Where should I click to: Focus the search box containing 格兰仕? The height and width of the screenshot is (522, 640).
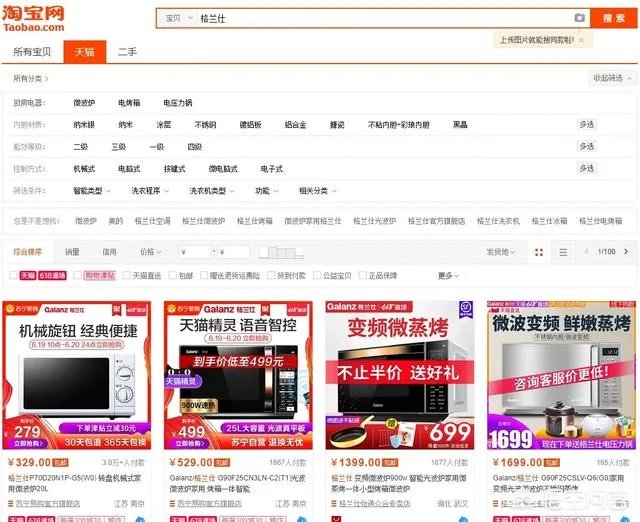[384, 18]
